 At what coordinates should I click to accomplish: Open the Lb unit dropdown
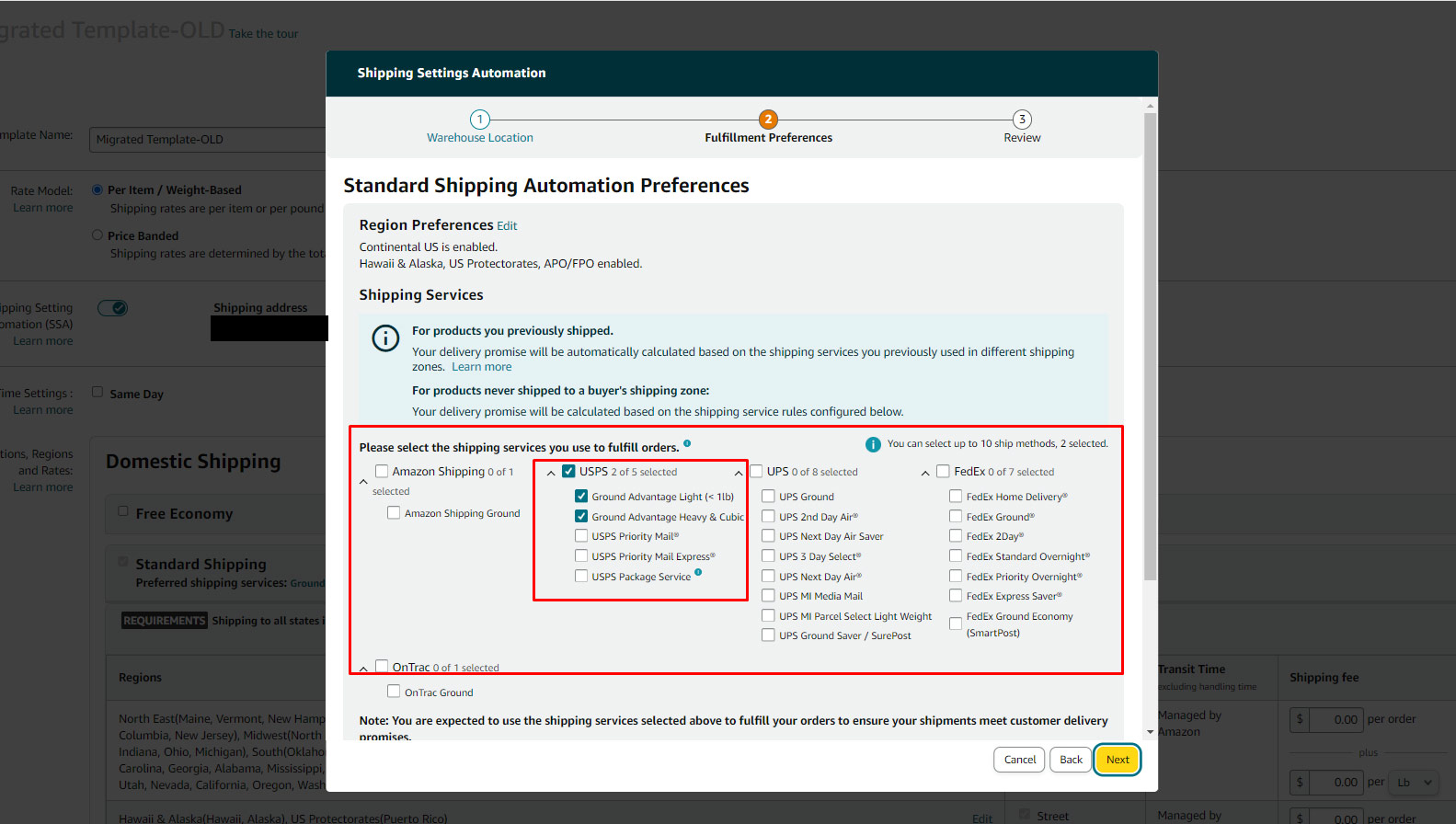tap(1413, 783)
